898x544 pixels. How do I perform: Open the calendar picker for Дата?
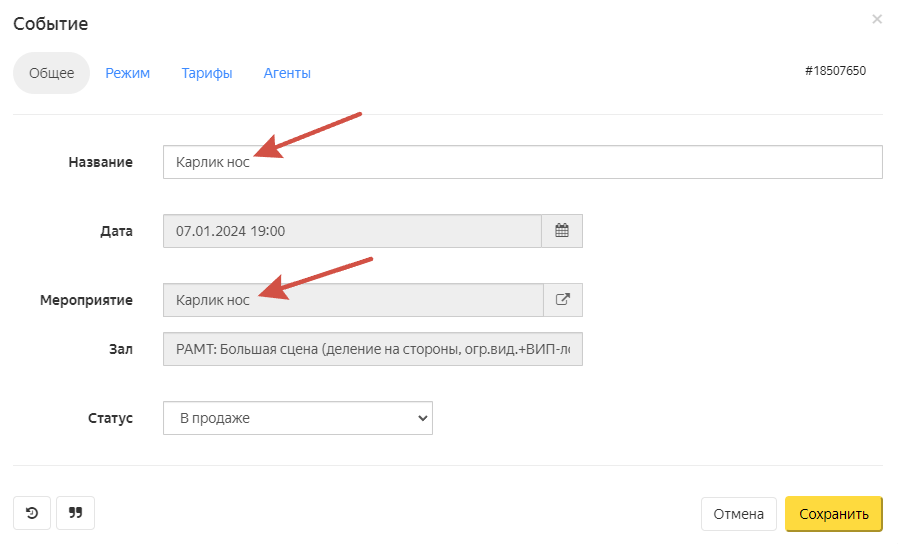562,231
